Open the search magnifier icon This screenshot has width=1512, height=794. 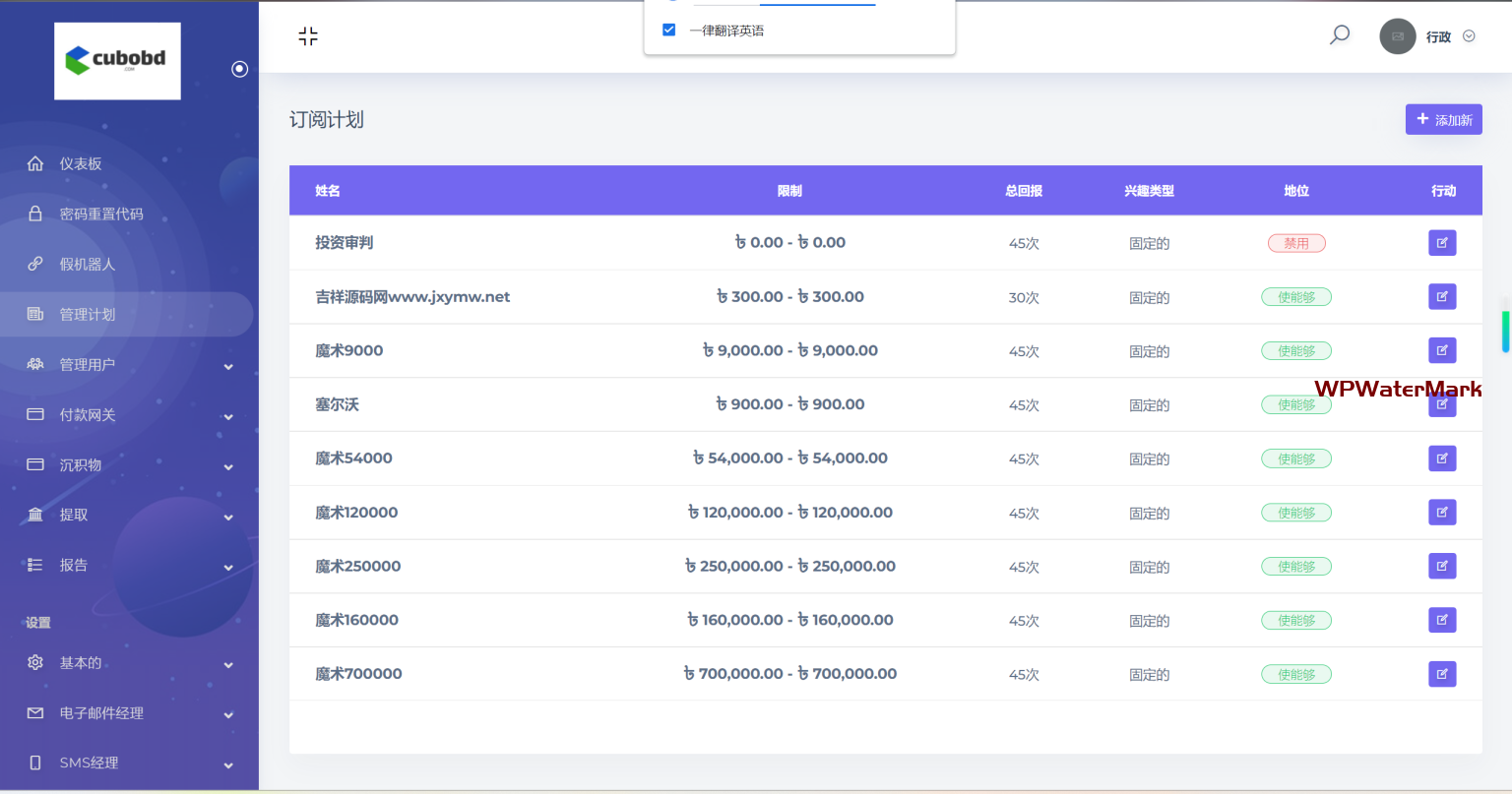point(1340,35)
